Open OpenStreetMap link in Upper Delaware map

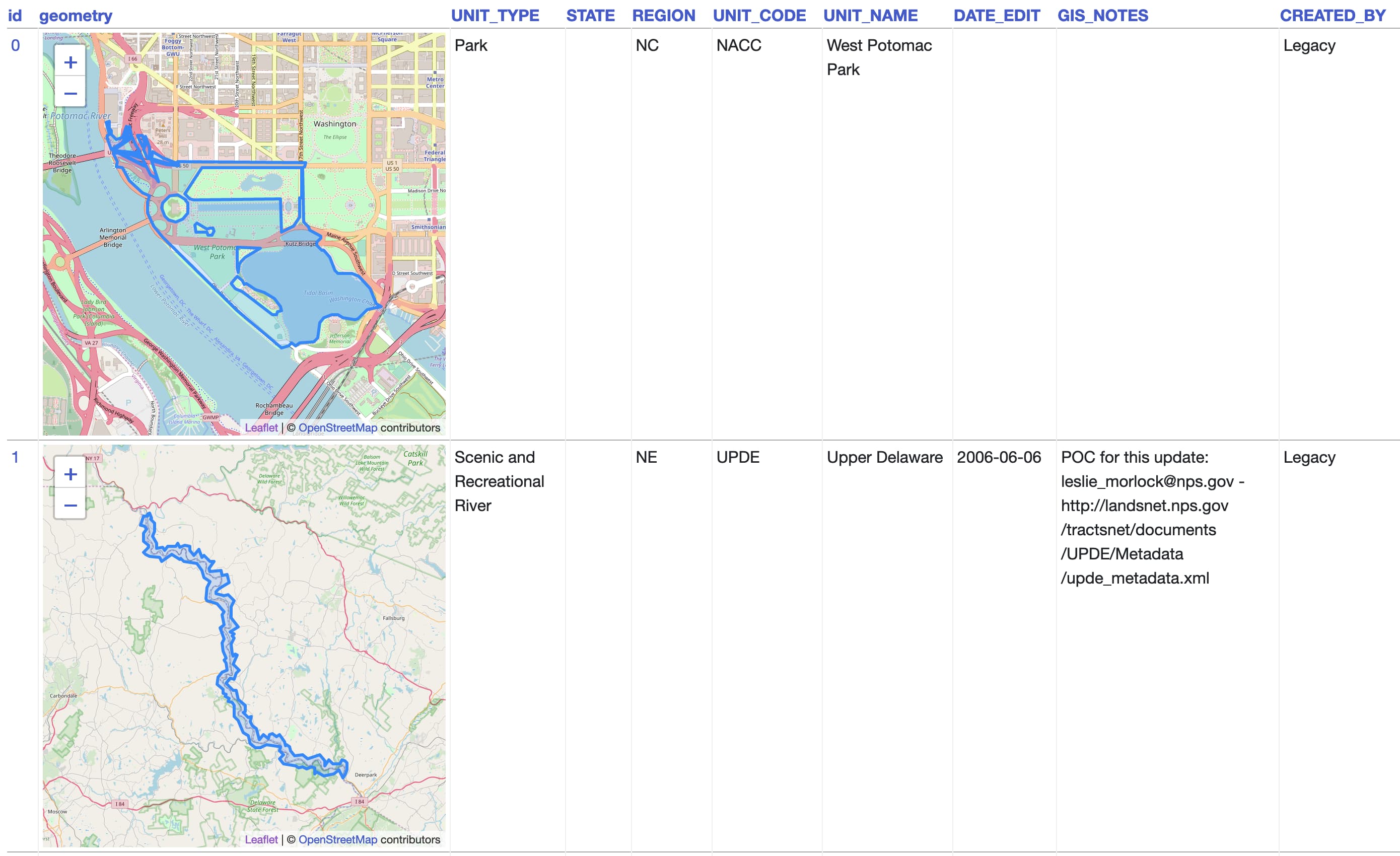(x=337, y=839)
